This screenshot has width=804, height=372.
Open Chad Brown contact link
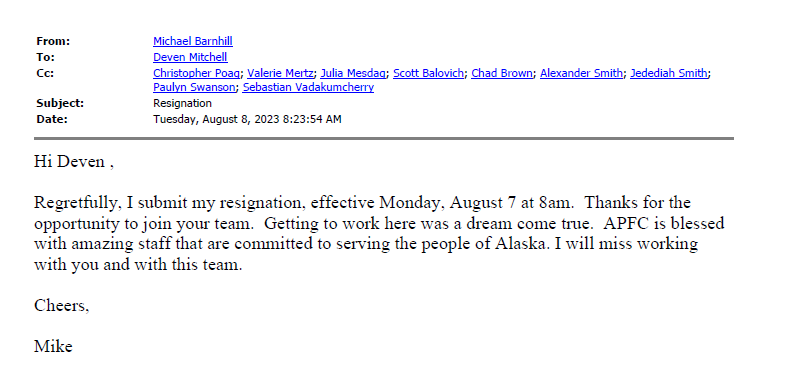tap(501, 73)
